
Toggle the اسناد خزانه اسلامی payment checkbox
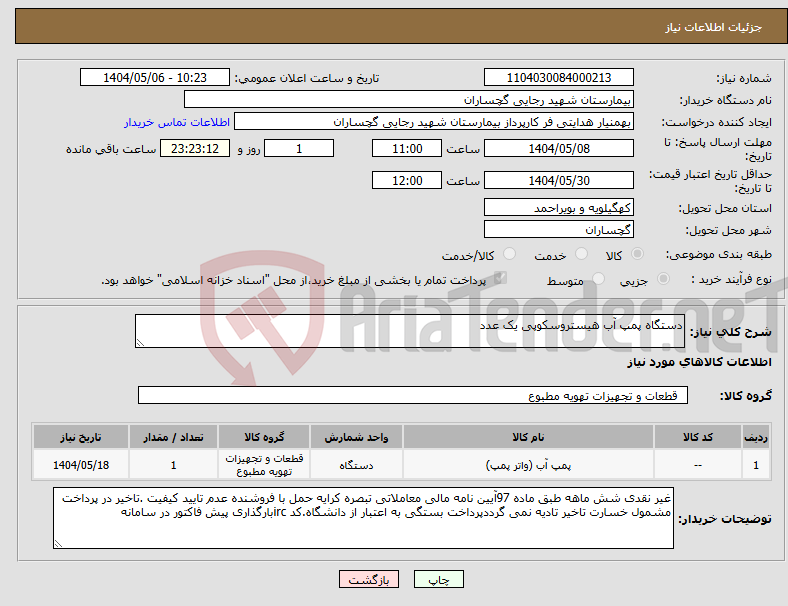click(x=500, y=278)
